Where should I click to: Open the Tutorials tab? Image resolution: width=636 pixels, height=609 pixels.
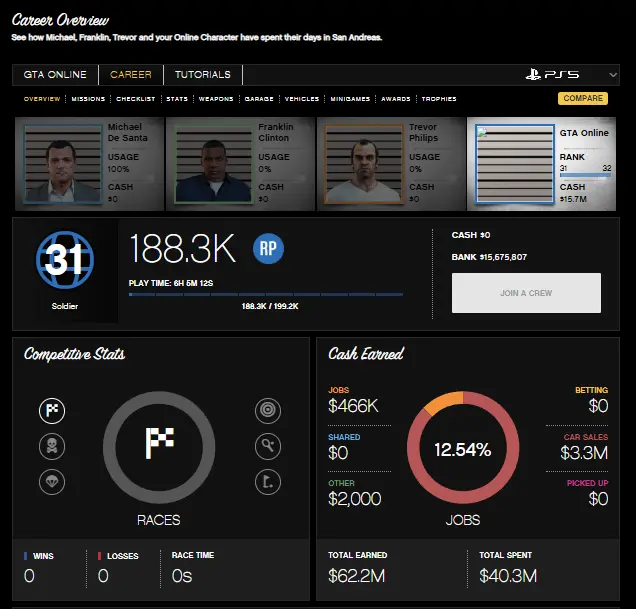[203, 75]
